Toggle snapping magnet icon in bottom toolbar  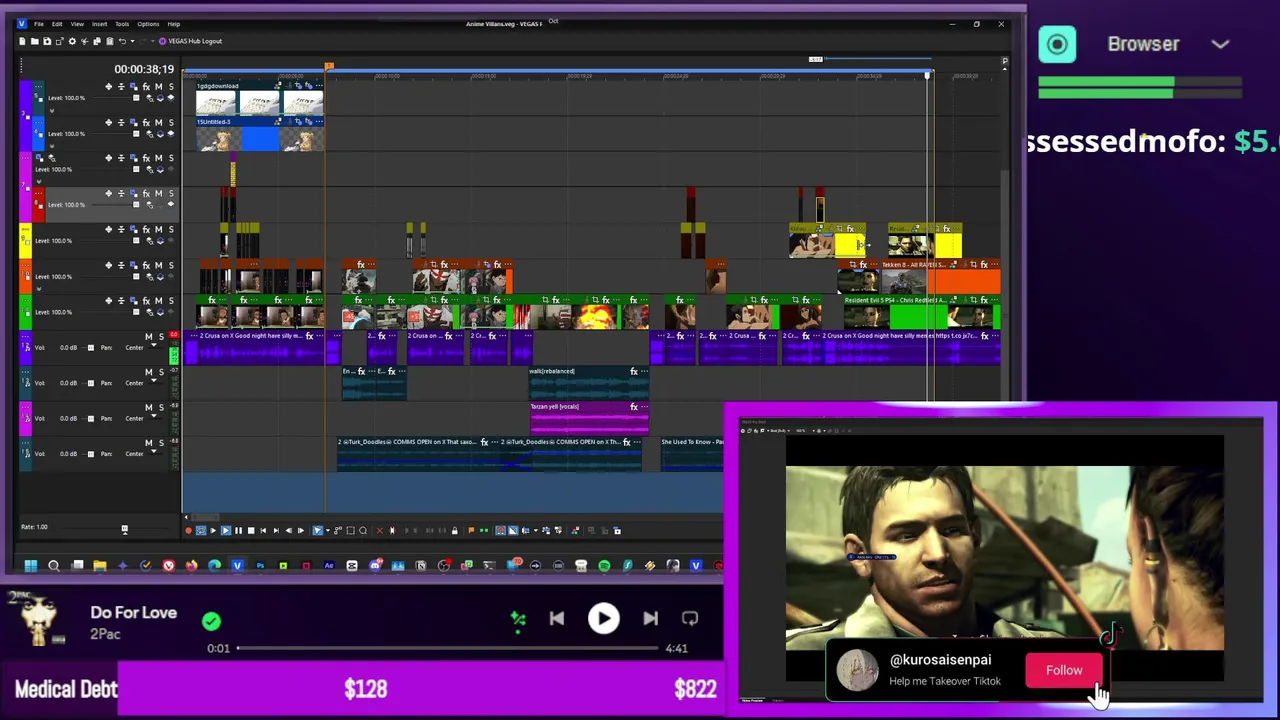500,530
